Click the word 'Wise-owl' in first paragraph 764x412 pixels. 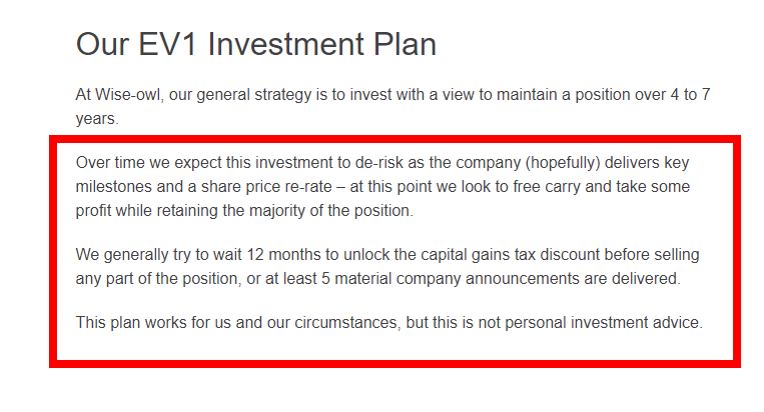[x=127, y=94]
